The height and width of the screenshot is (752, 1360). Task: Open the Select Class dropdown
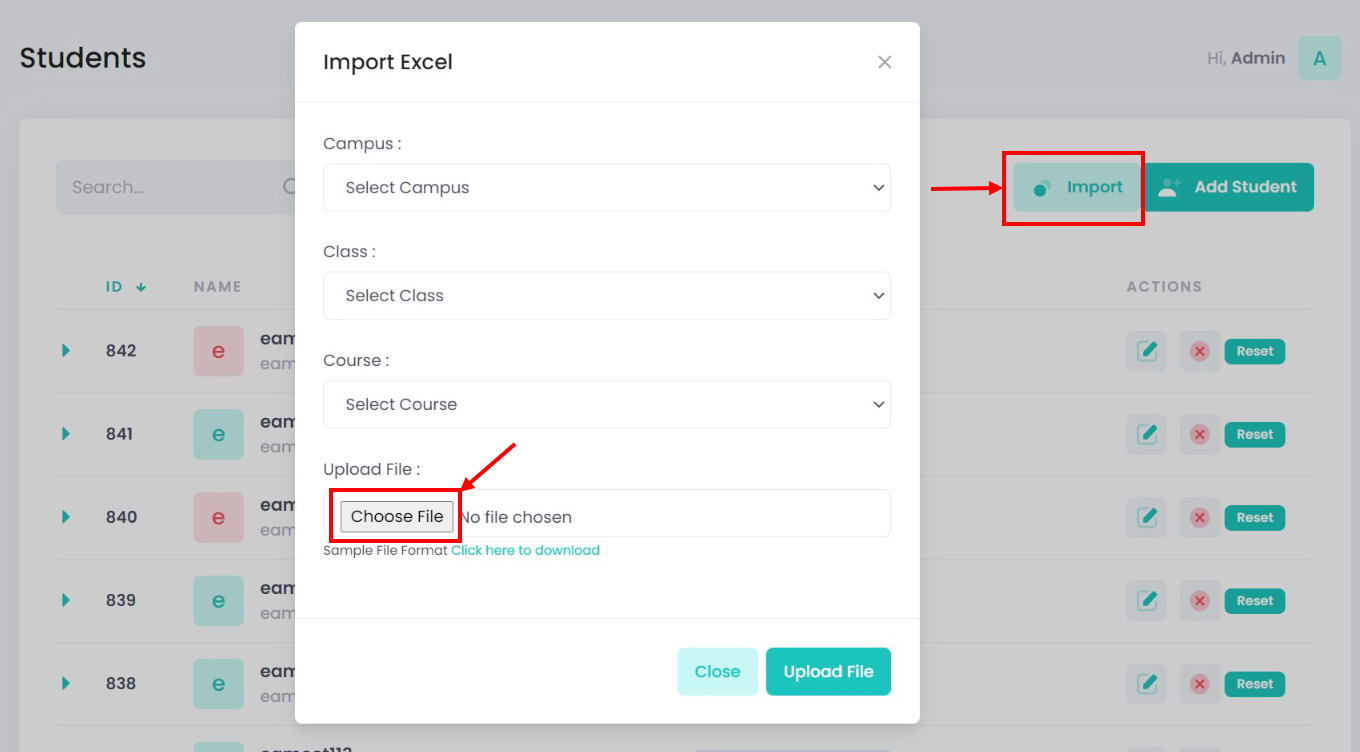pyautogui.click(x=606, y=296)
